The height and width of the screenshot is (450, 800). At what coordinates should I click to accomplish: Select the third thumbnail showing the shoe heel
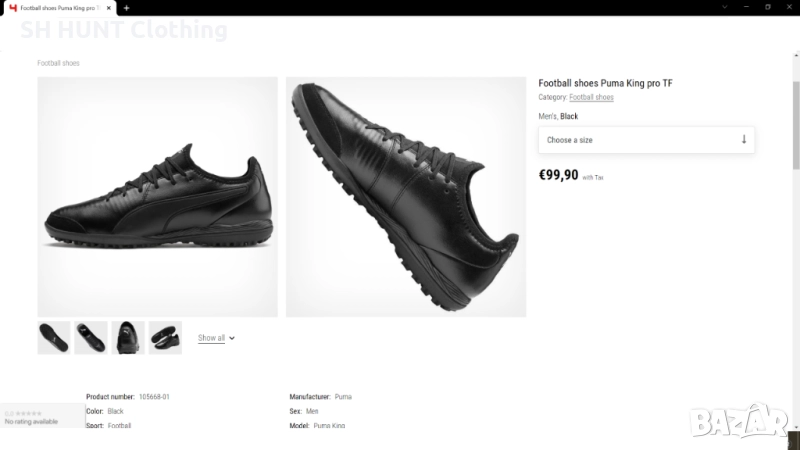128,338
